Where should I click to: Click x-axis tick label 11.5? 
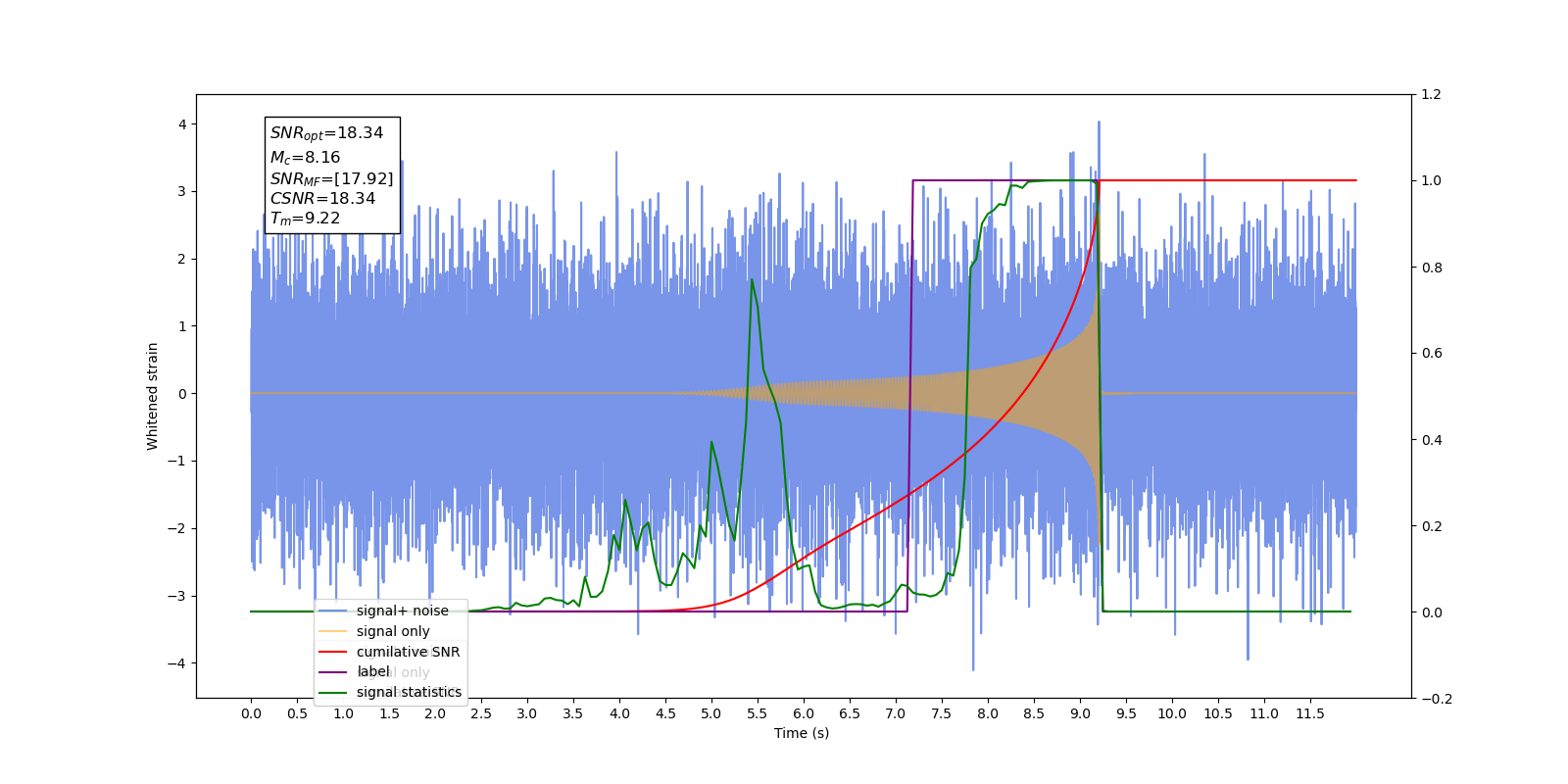[x=1310, y=713]
